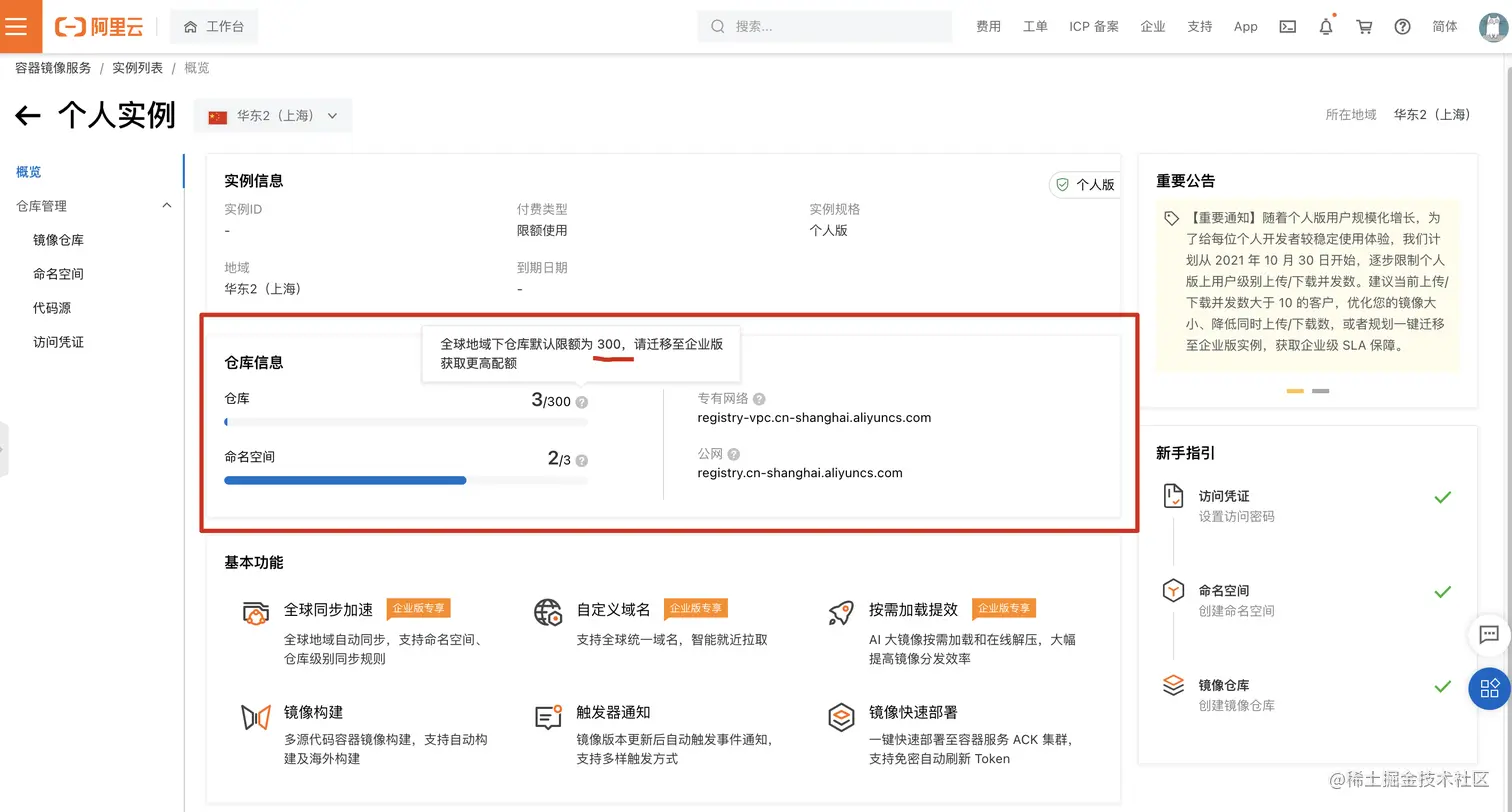Image resolution: width=1512 pixels, height=812 pixels.
Task: Open the feedback chat icon on right edge
Action: 1489,635
